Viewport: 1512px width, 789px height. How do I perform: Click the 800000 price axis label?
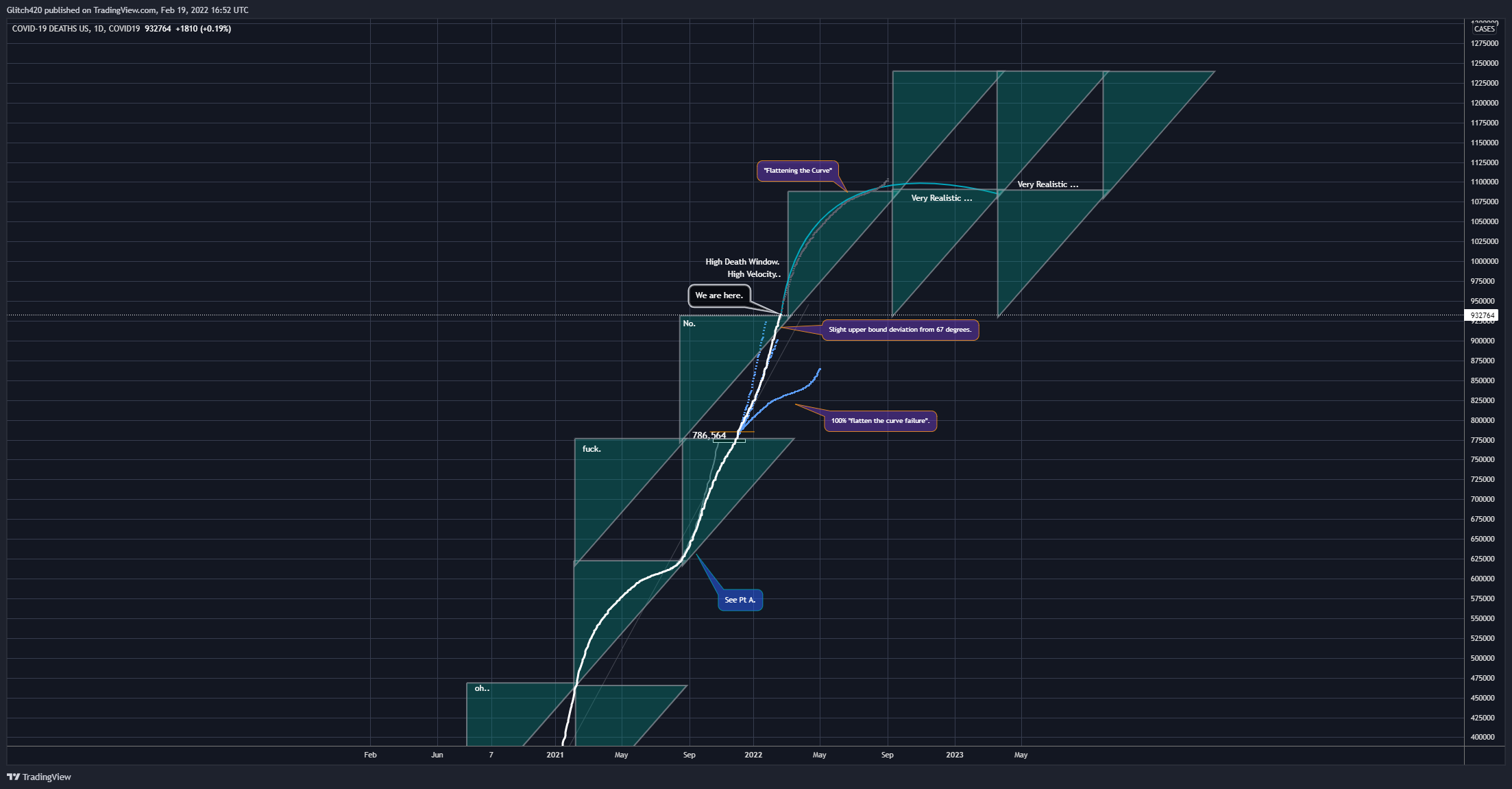click(x=1484, y=420)
